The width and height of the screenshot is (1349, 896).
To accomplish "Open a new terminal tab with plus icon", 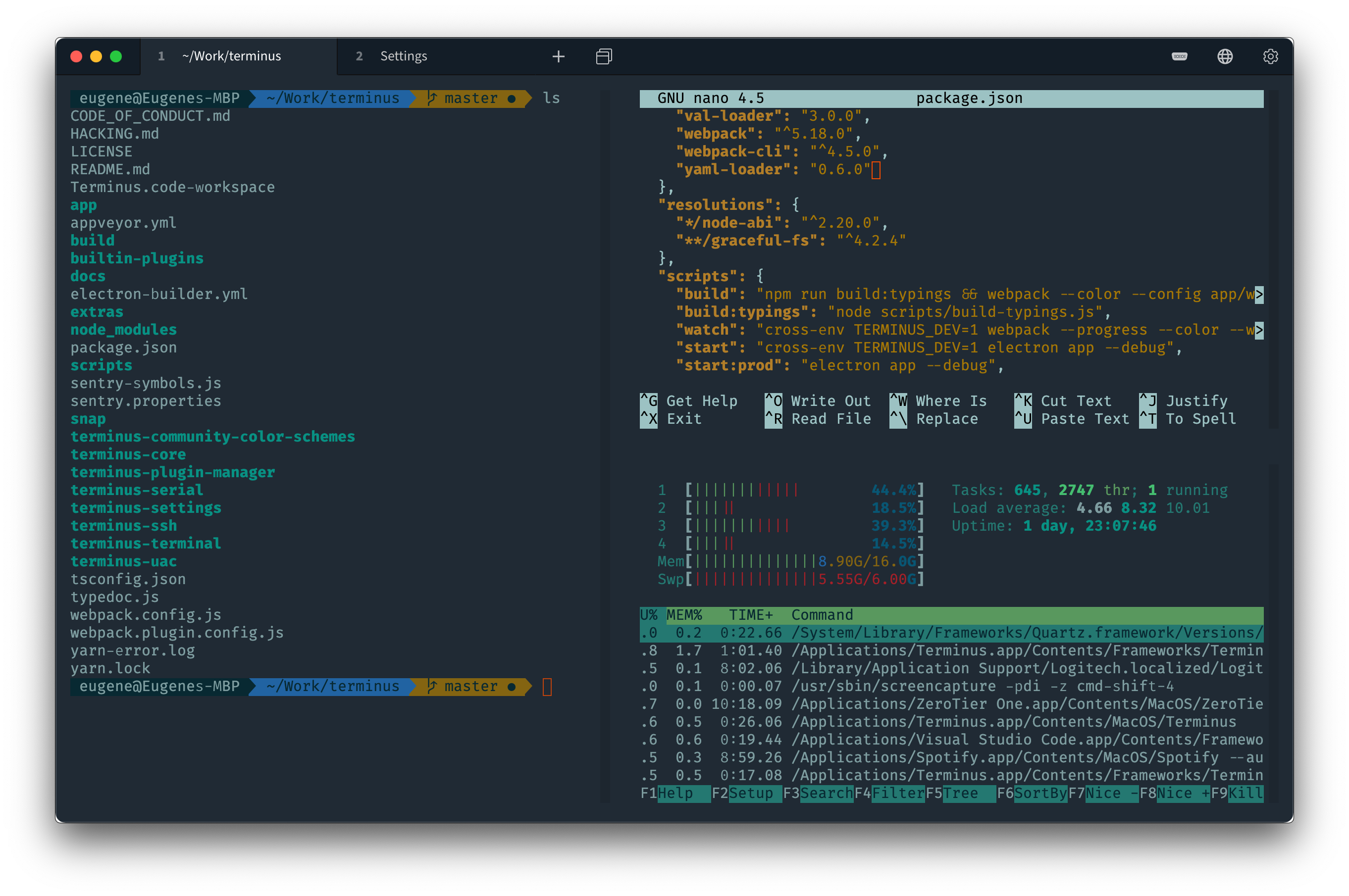I will pyautogui.click(x=558, y=56).
